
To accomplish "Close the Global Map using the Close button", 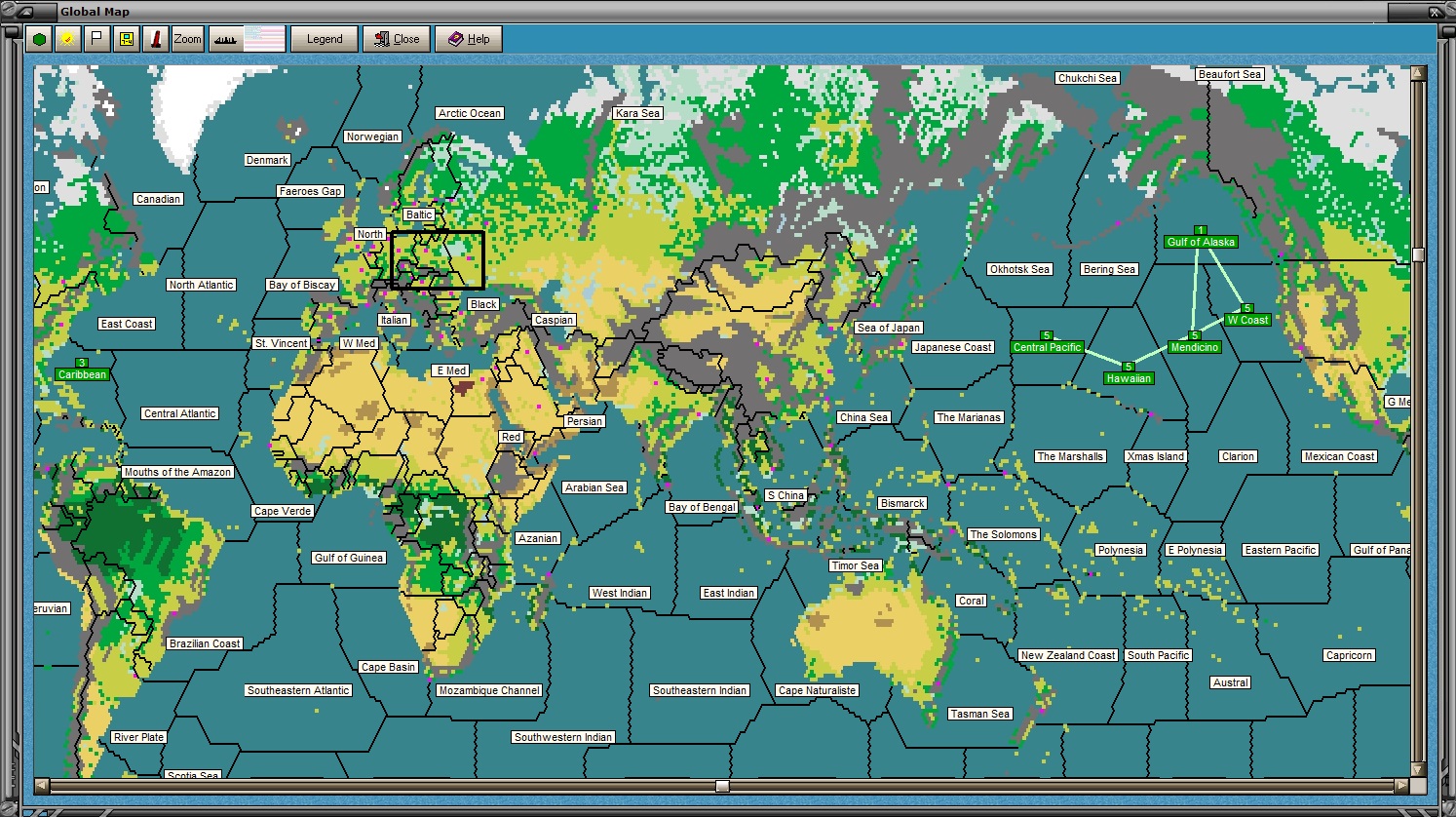I will click(397, 39).
